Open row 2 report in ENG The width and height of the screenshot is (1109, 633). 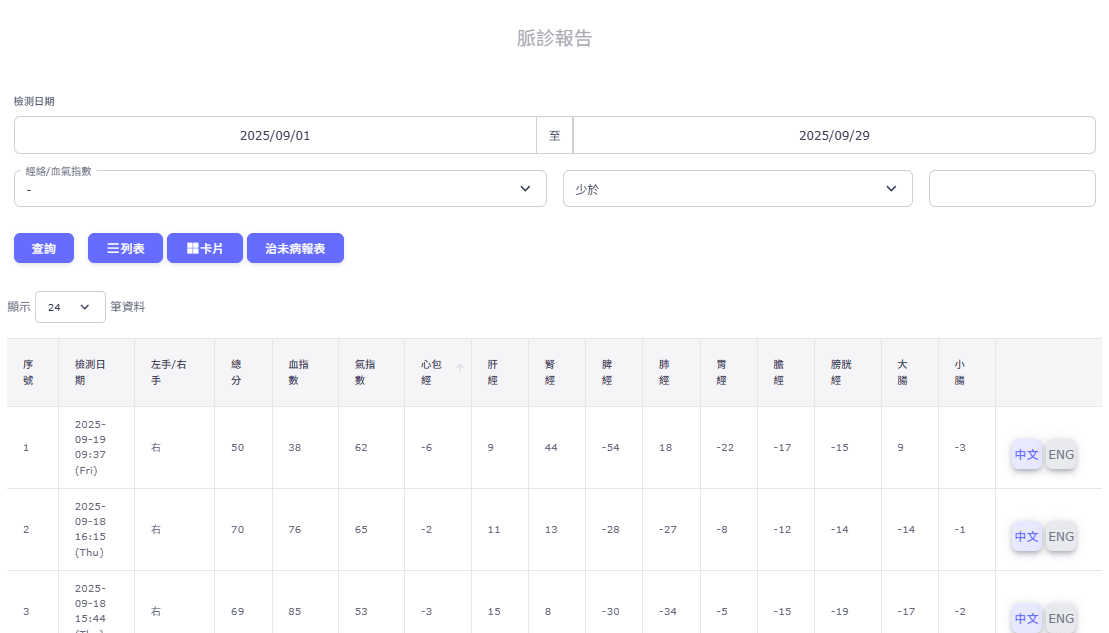pyautogui.click(x=1061, y=537)
